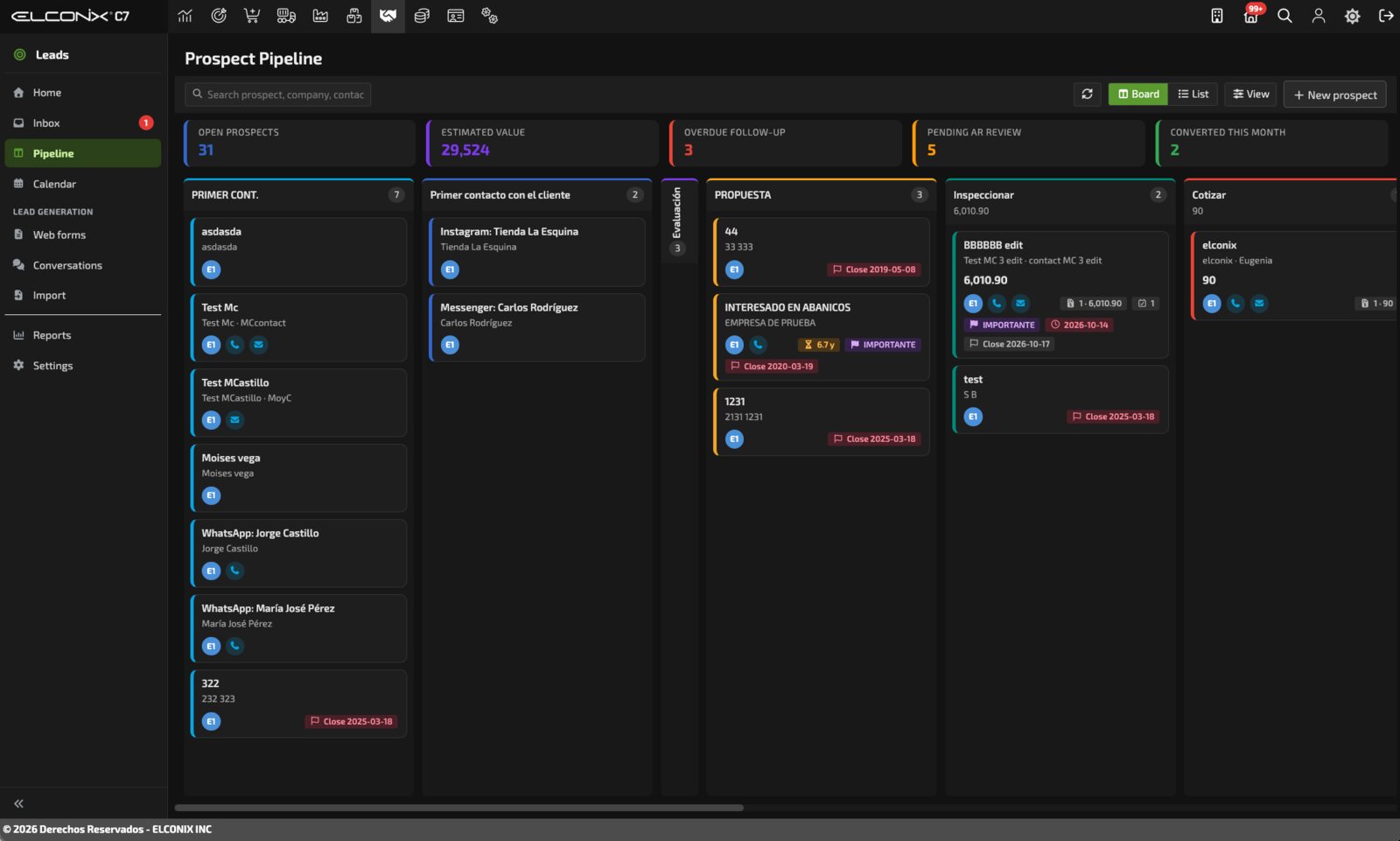The image size is (1400, 841).
Task: Click the phone icon on INTERESADO EN ABANICOS card
Action: (758, 345)
